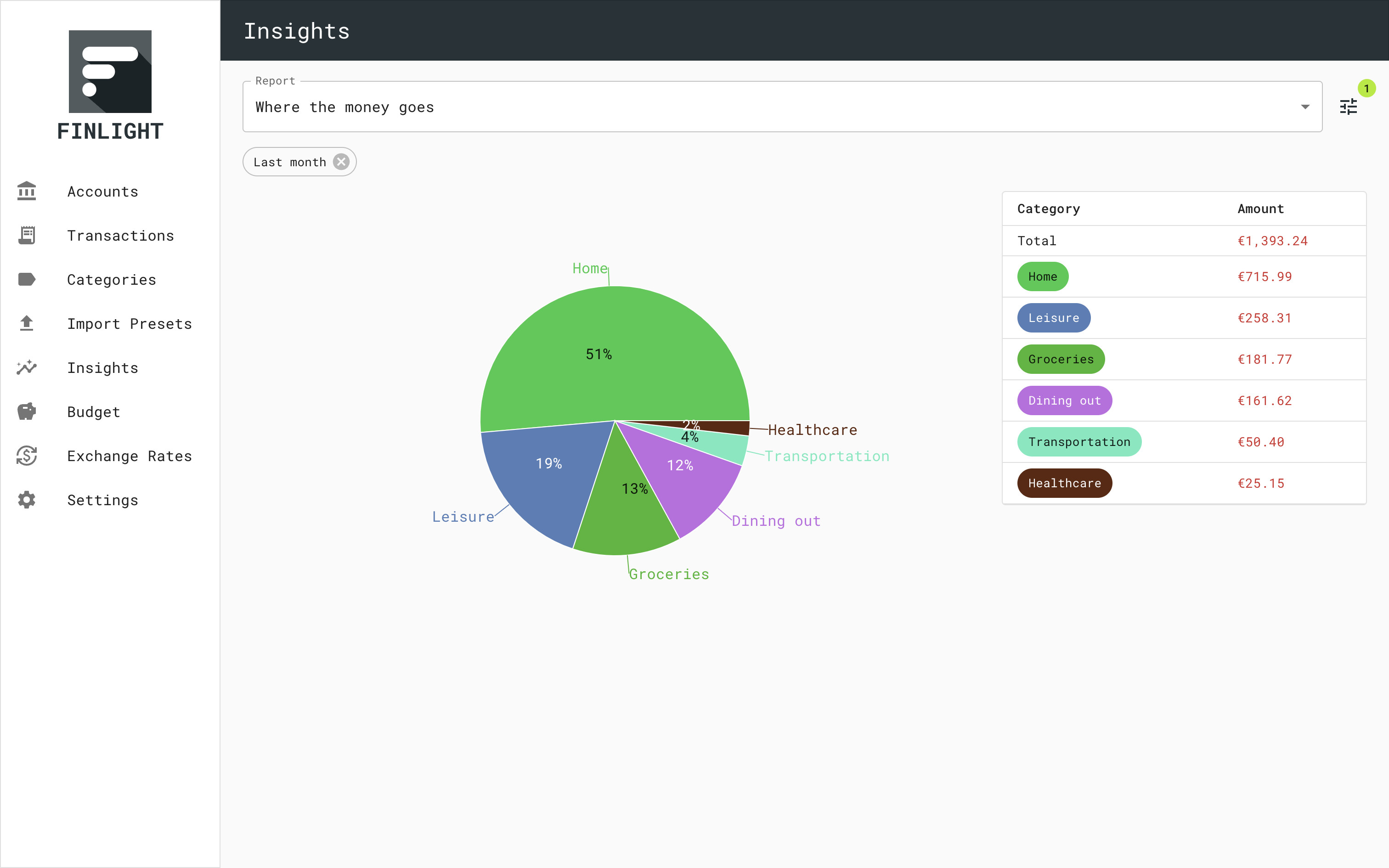This screenshot has width=1389, height=868.
Task: Open Transactions from the sidebar
Action: pos(120,235)
